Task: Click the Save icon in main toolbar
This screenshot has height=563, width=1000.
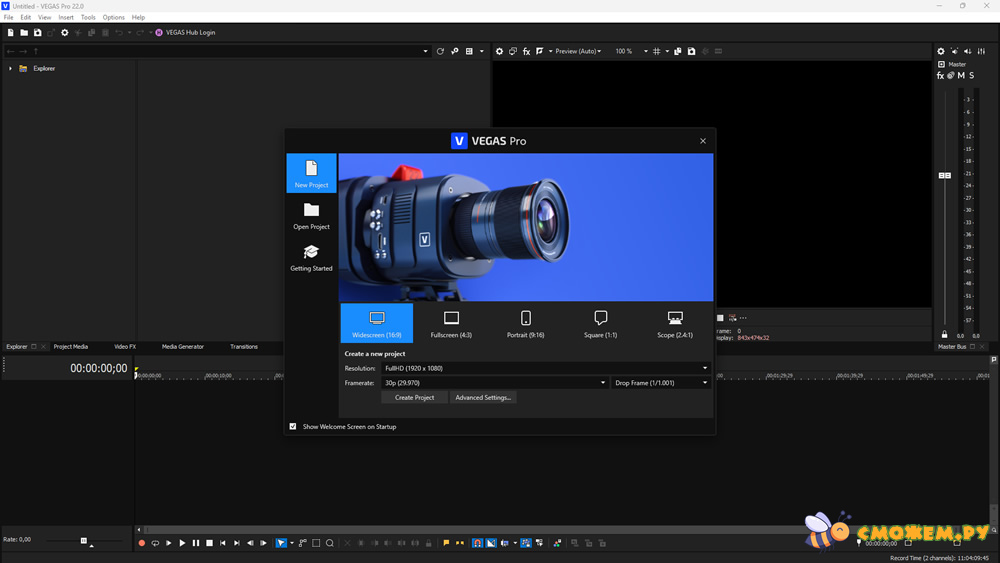Action: point(38,33)
